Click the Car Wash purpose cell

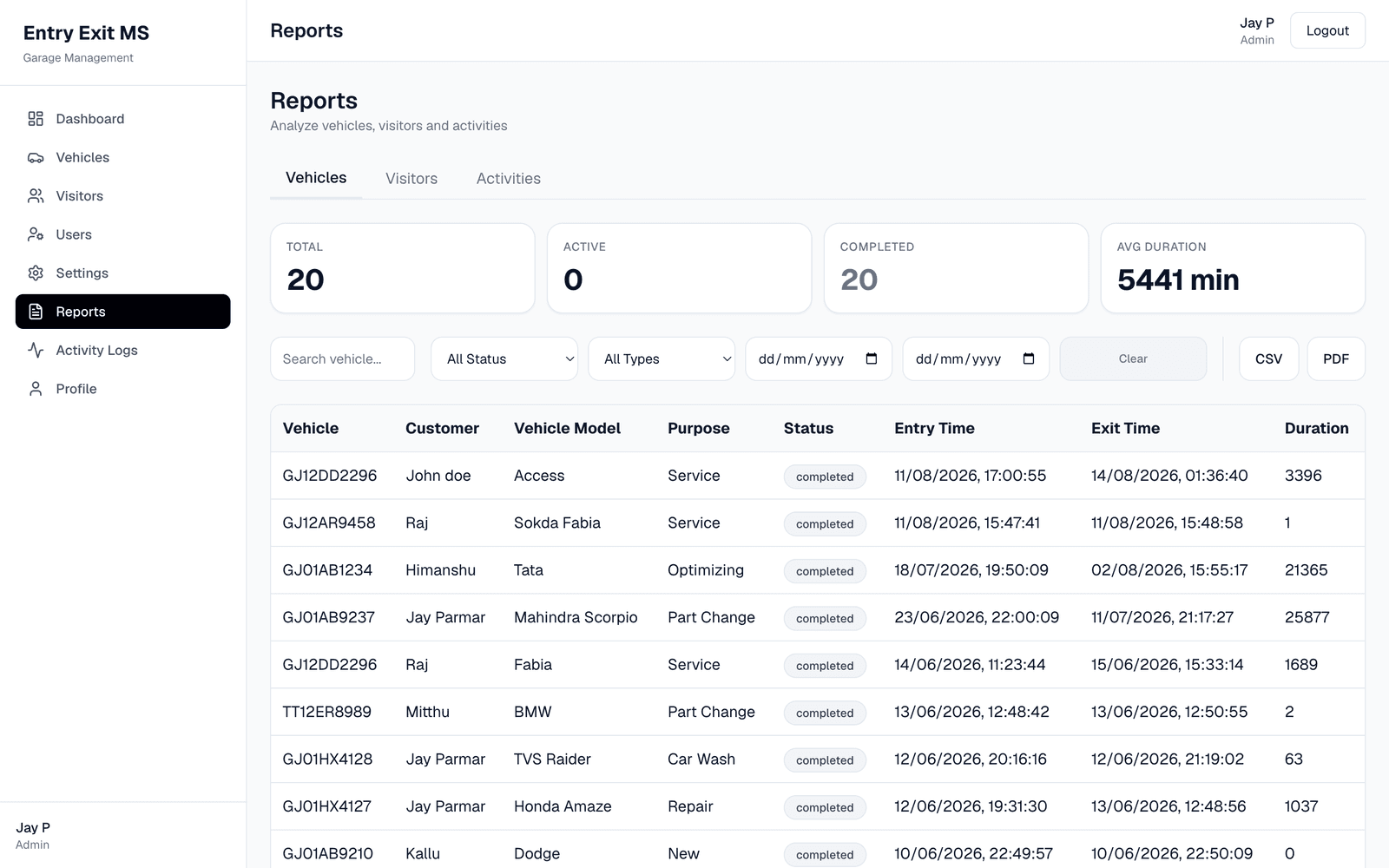[701, 759]
